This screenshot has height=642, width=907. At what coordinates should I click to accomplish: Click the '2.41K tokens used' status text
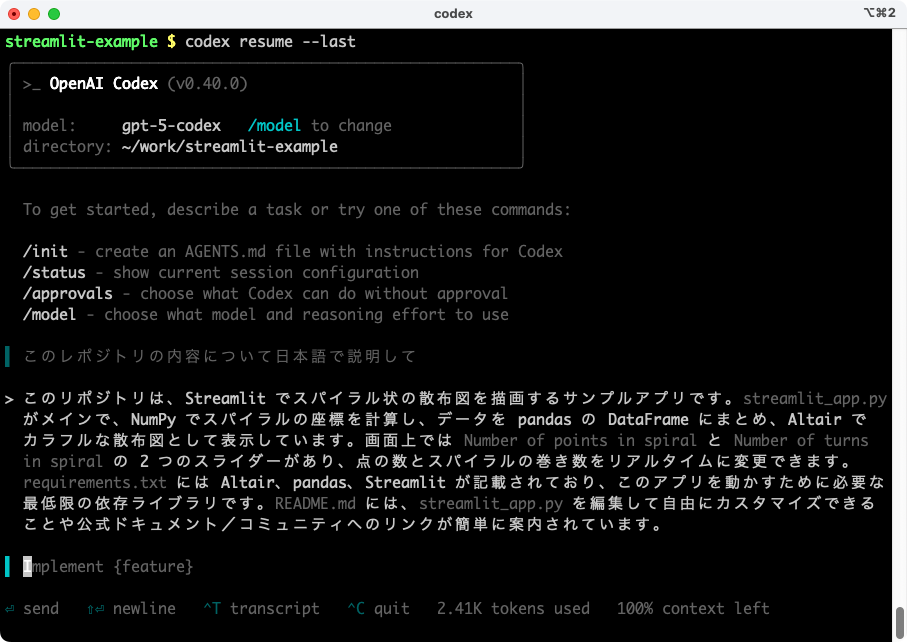coord(513,608)
